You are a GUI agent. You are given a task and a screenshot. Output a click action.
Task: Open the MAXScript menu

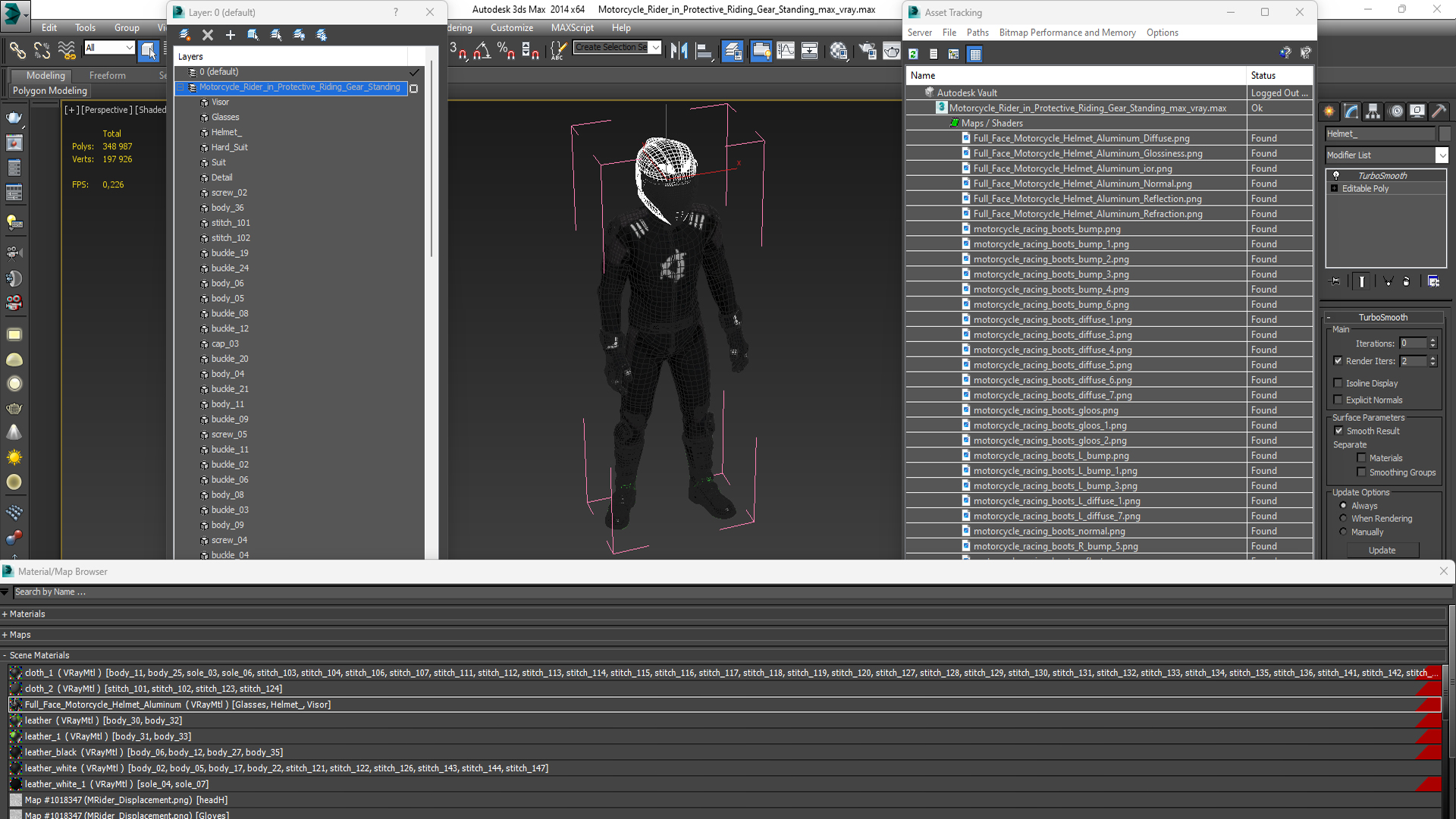tap(572, 28)
